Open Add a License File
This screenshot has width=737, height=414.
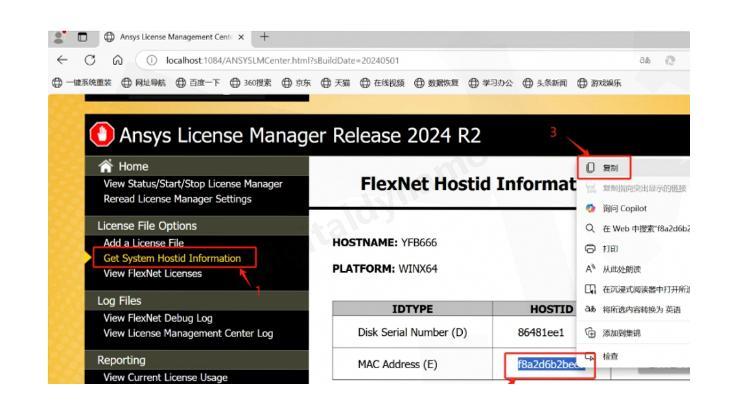[x=143, y=243]
